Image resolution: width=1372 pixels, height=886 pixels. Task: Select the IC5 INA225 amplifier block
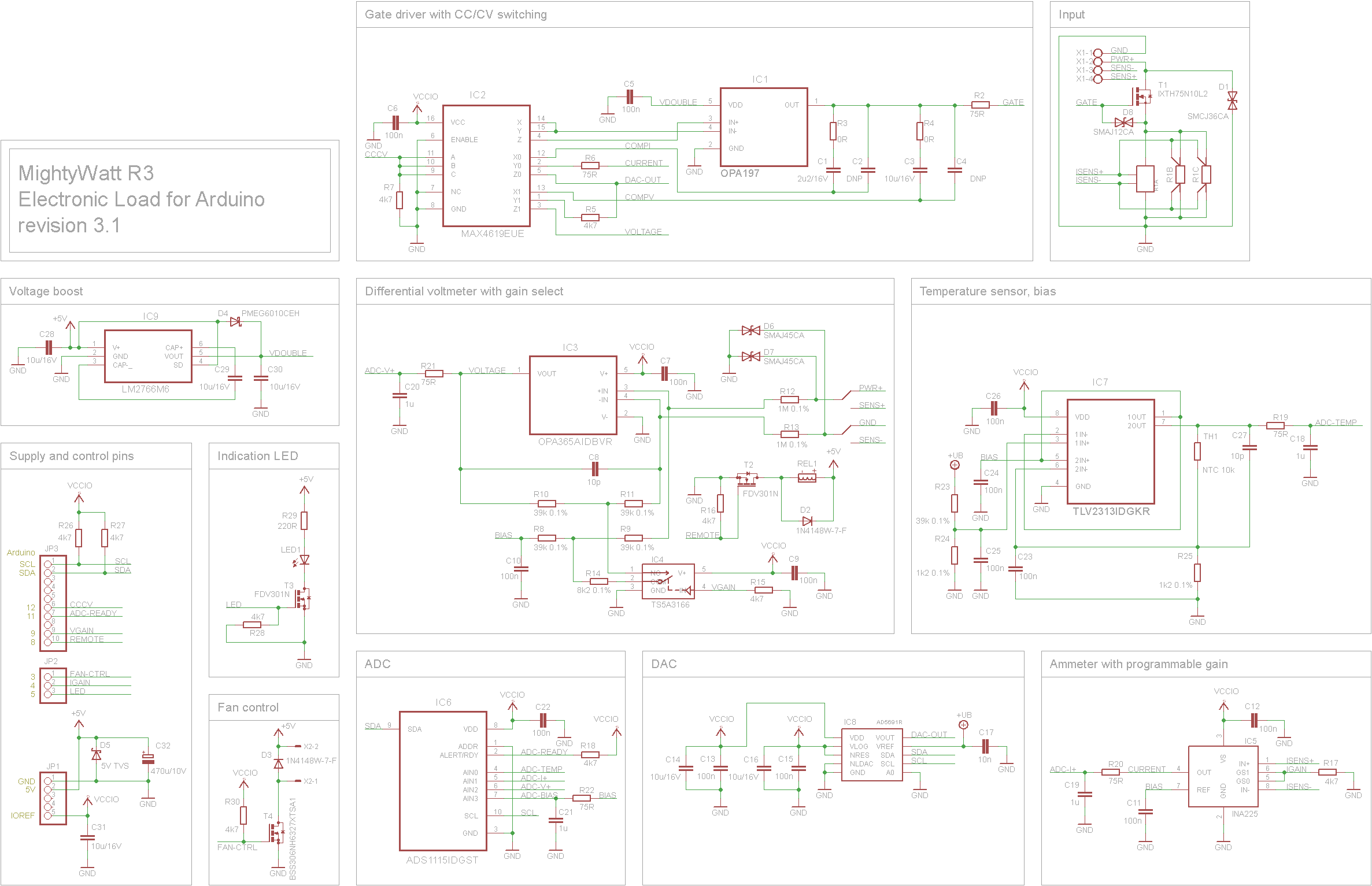point(1223,776)
